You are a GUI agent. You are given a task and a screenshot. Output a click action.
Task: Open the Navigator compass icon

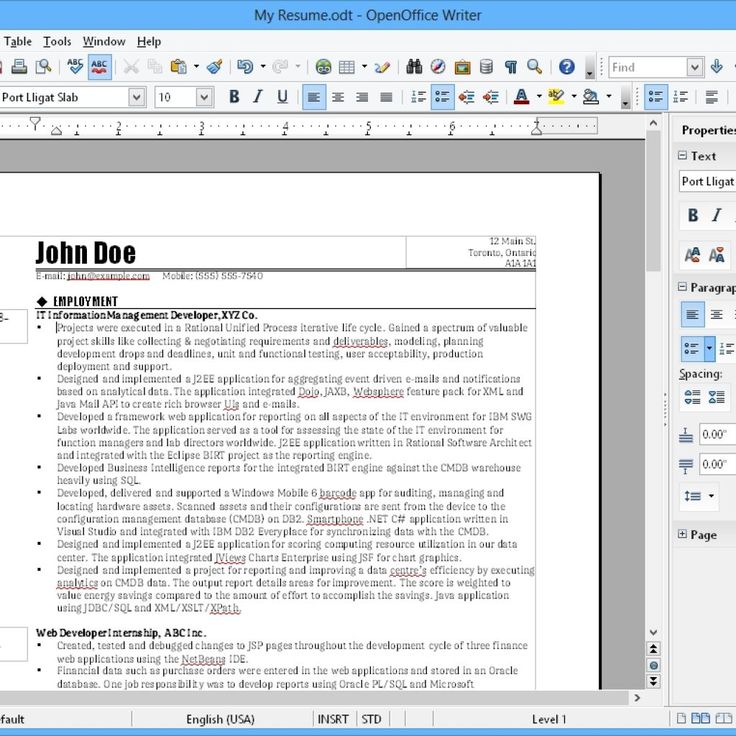438,67
